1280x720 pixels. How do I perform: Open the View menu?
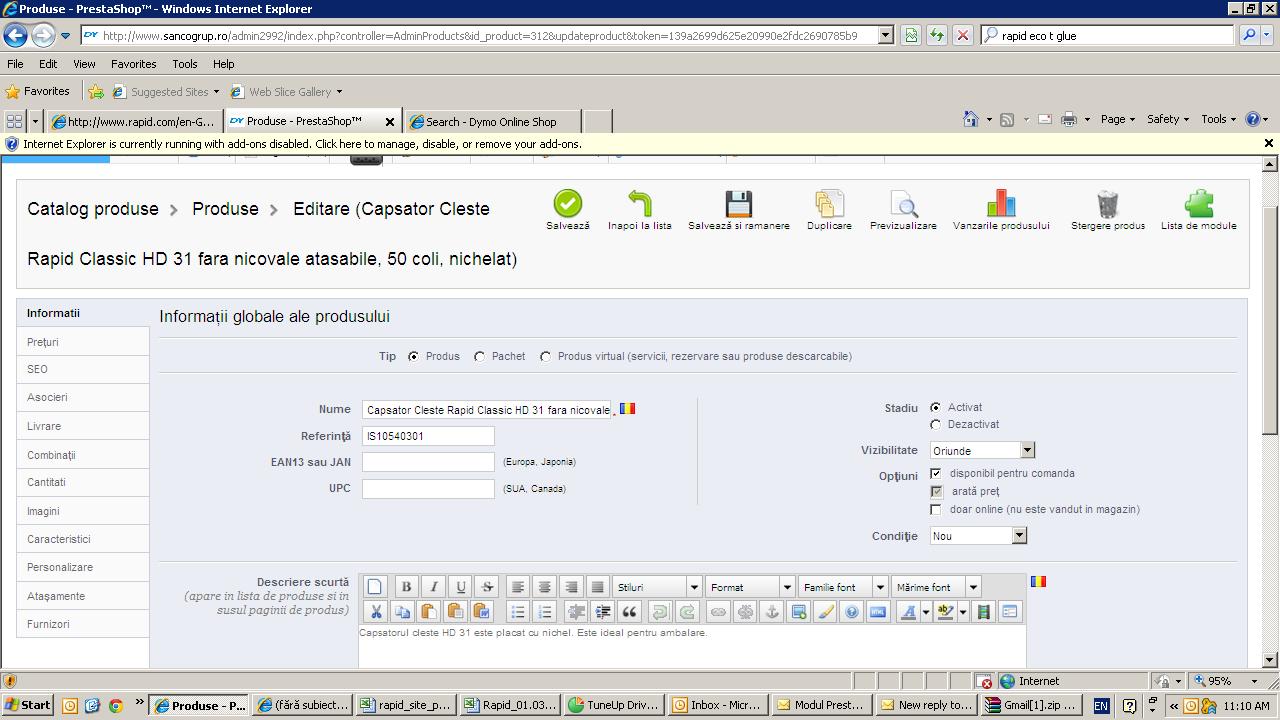point(84,64)
